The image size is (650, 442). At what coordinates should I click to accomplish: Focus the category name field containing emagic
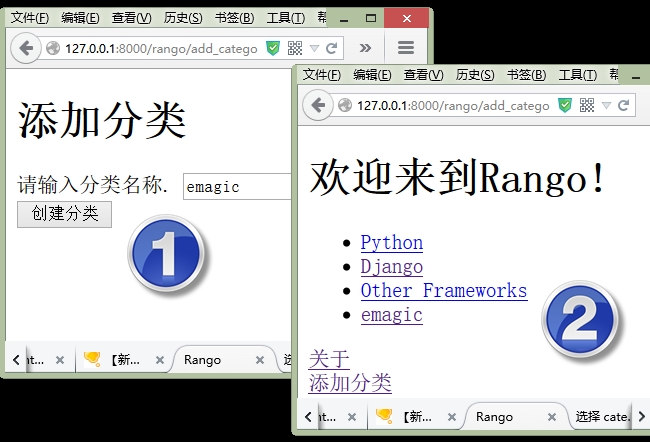(x=238, y=187)
